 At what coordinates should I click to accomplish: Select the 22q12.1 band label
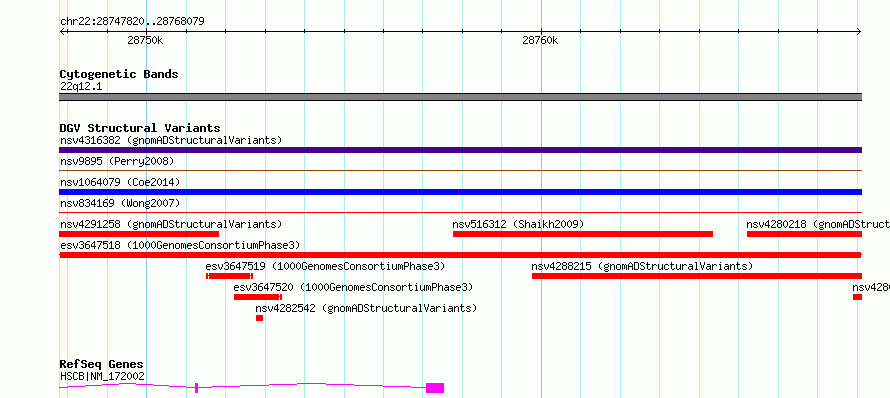(81, 87)
